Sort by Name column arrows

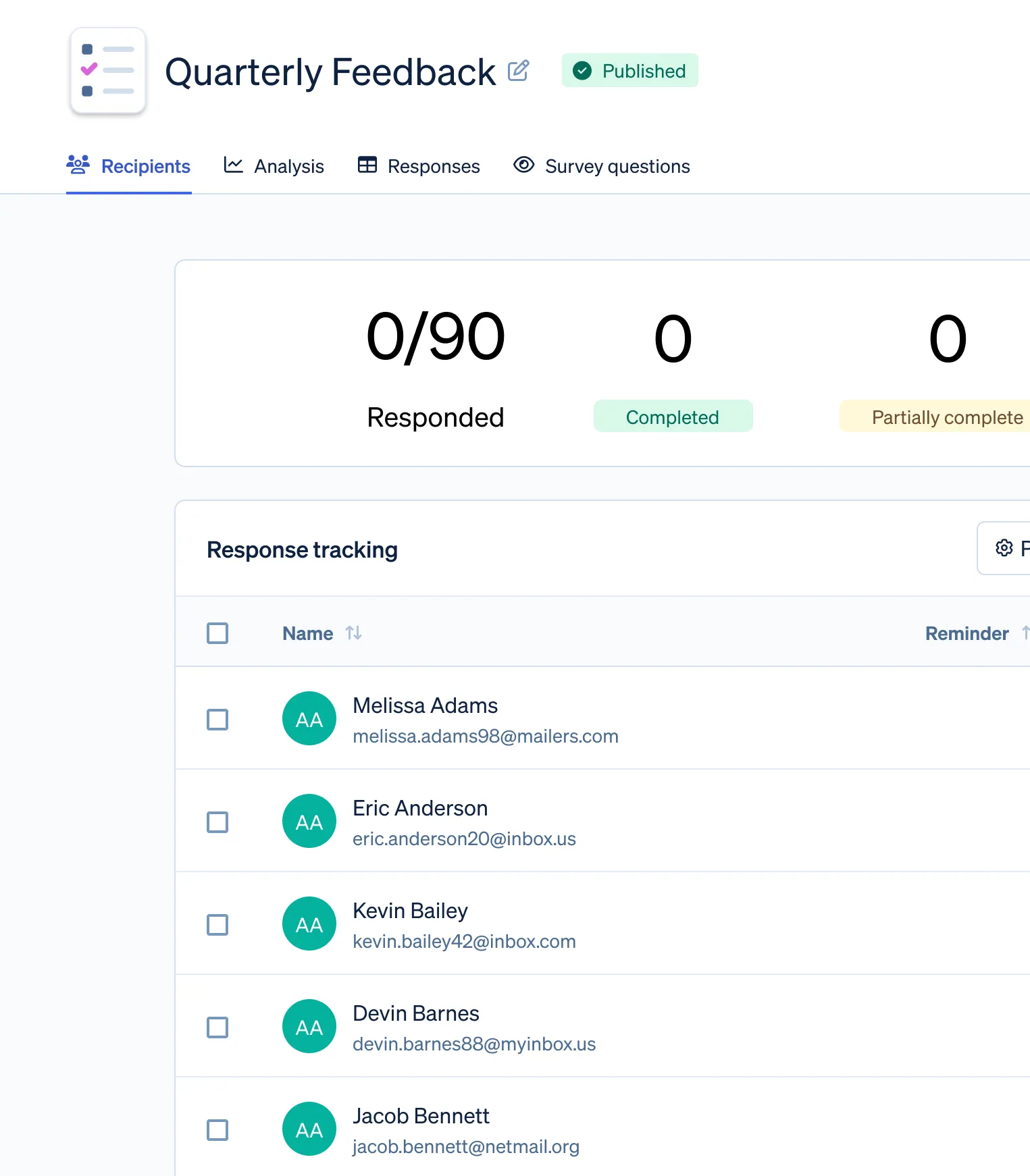click(x=354, y=633)
